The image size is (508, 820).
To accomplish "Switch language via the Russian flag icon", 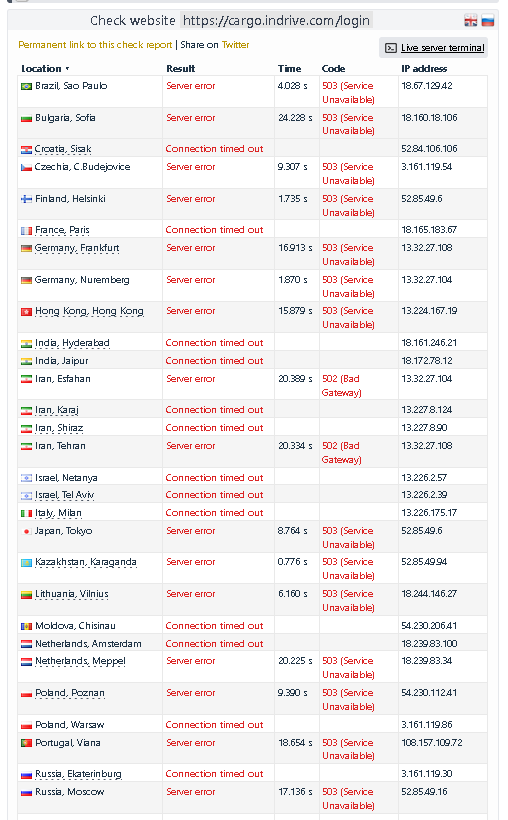I will 488,21.
